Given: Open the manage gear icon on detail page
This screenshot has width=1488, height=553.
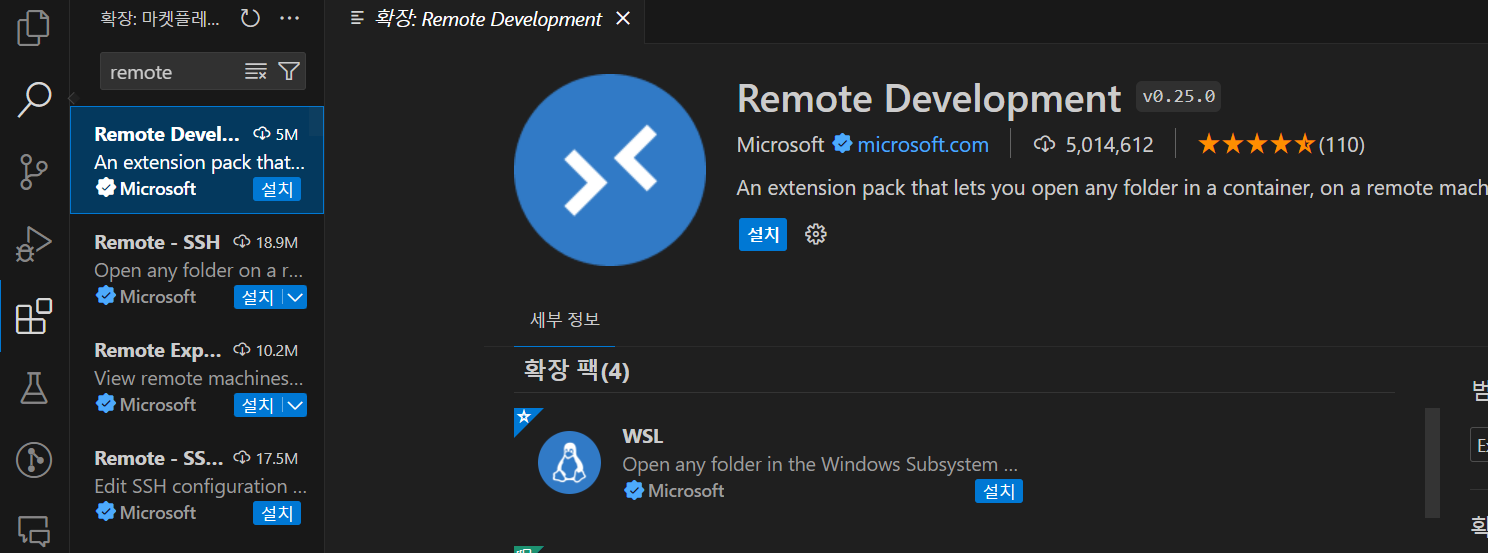Looking at the screenshot, I should (816, 234).
